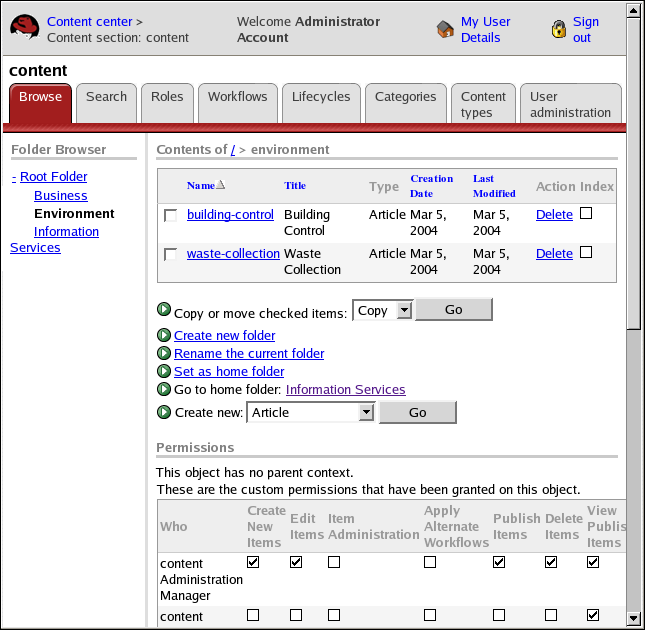The image size is (645, 630).
Task: Click green arrow icon beside Rename the current folder
Action: (164, 353)
